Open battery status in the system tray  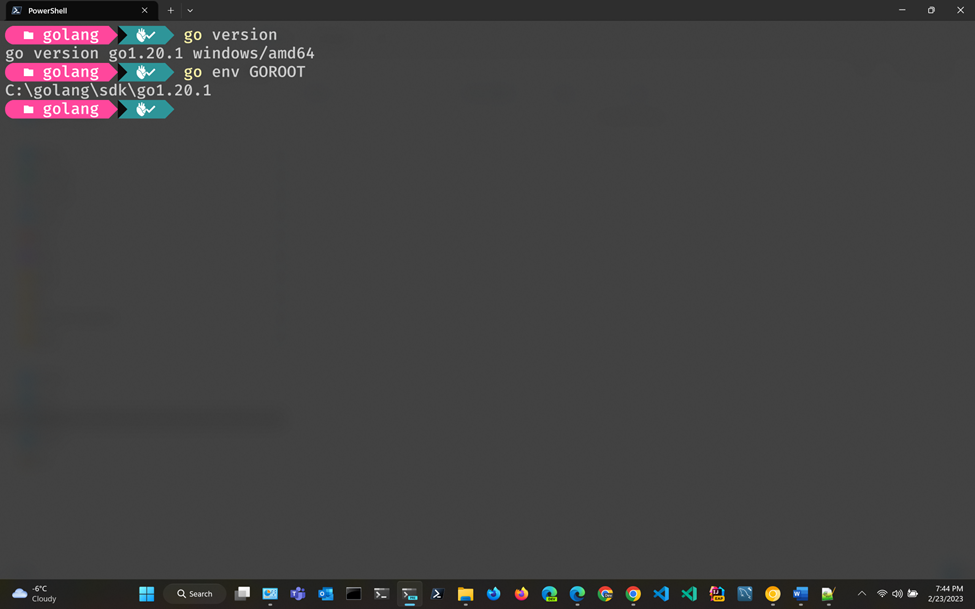tap(913, 593)
